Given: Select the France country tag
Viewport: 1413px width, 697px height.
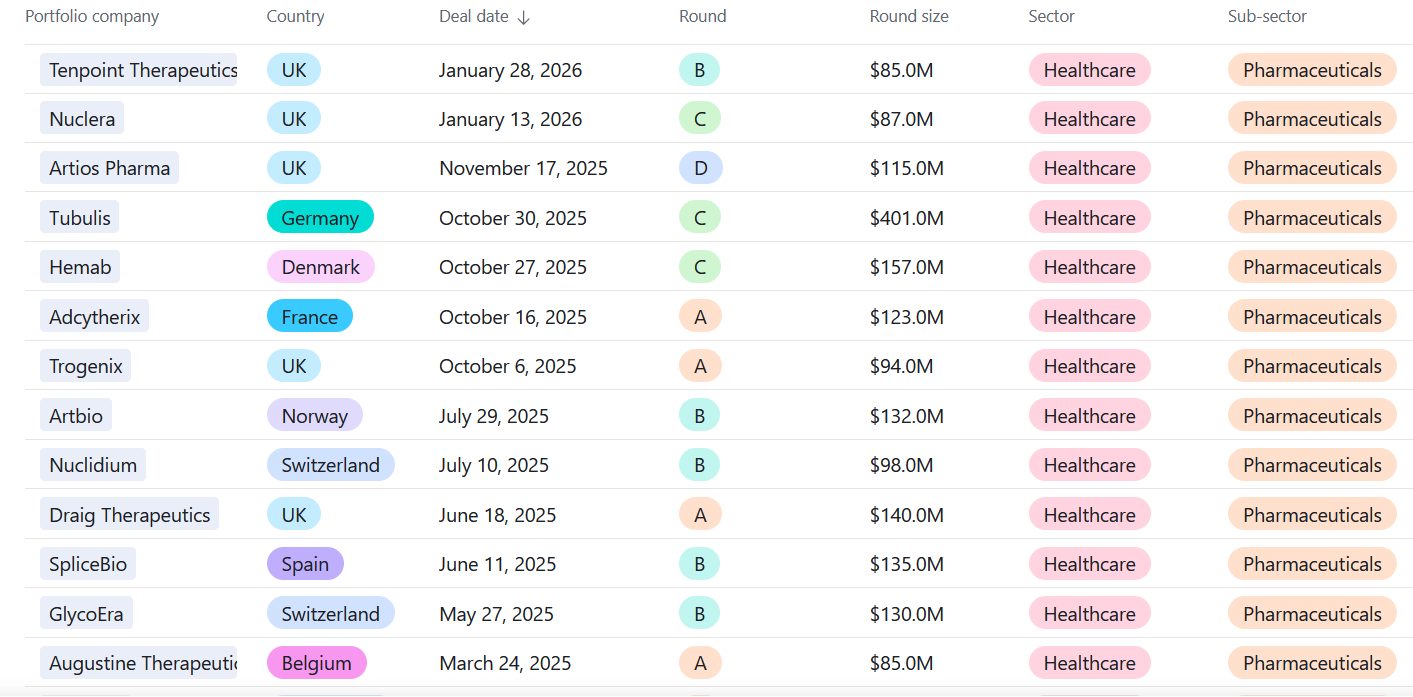Looking at the screenshot, I should [x=309, y=317].
